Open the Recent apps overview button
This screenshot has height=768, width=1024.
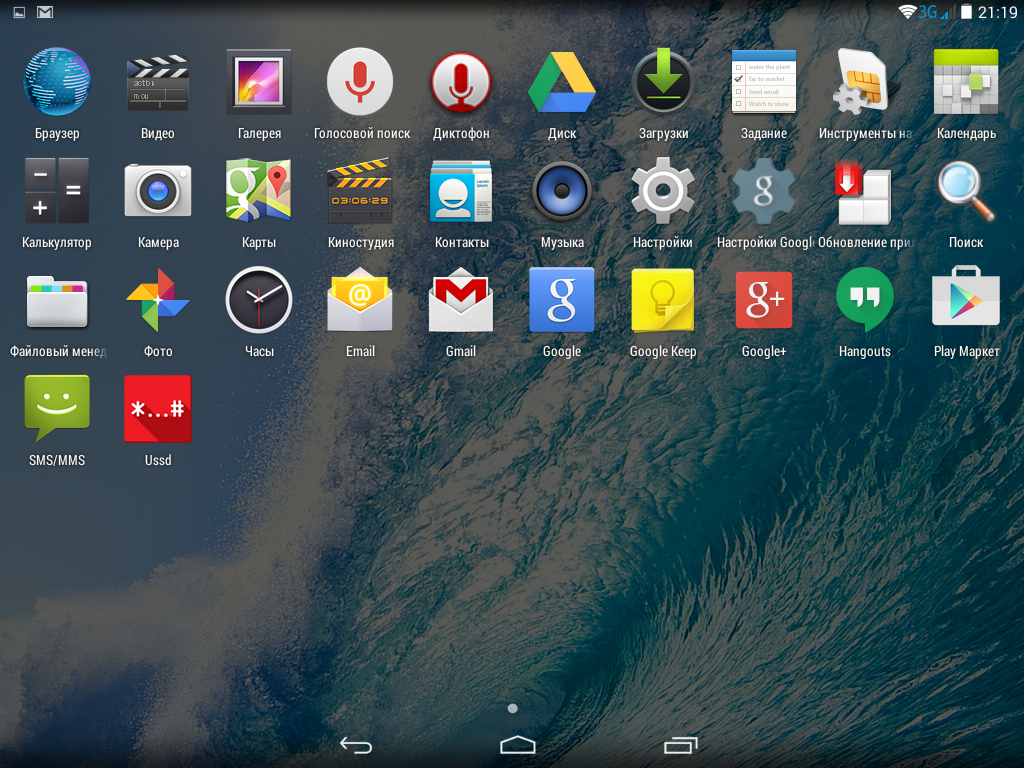[x=680, y=745]
